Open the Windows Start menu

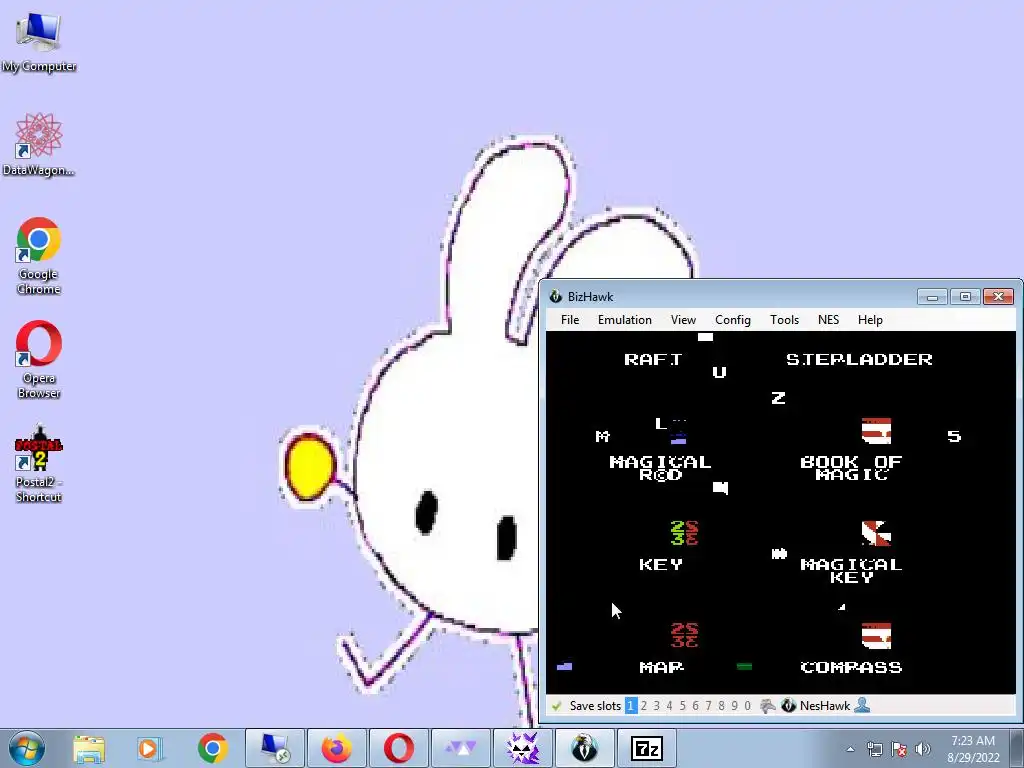click(27, 748)
